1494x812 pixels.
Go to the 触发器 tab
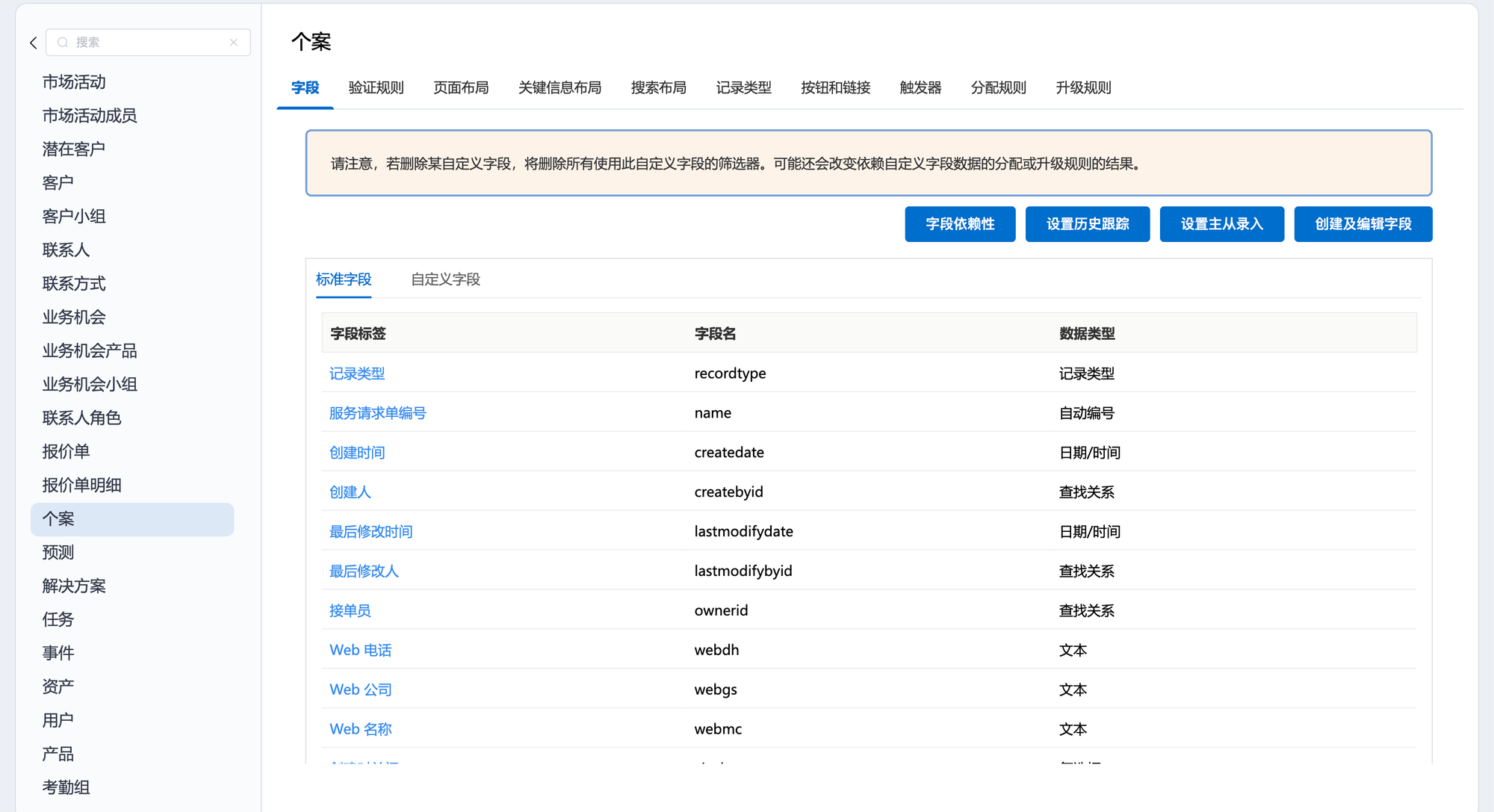coord(920,88)
